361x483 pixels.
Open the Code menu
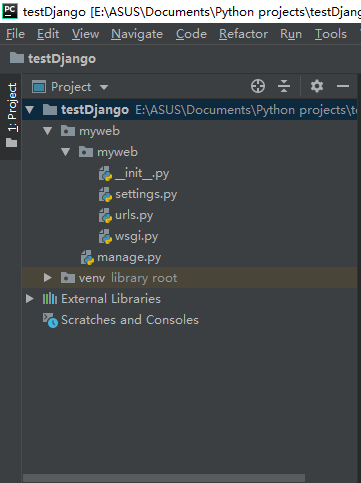(191, 34)
